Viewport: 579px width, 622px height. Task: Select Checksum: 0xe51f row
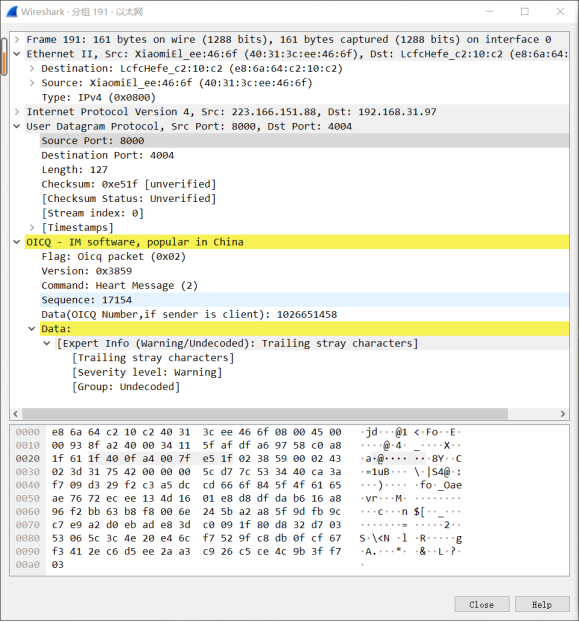point(305,184)
